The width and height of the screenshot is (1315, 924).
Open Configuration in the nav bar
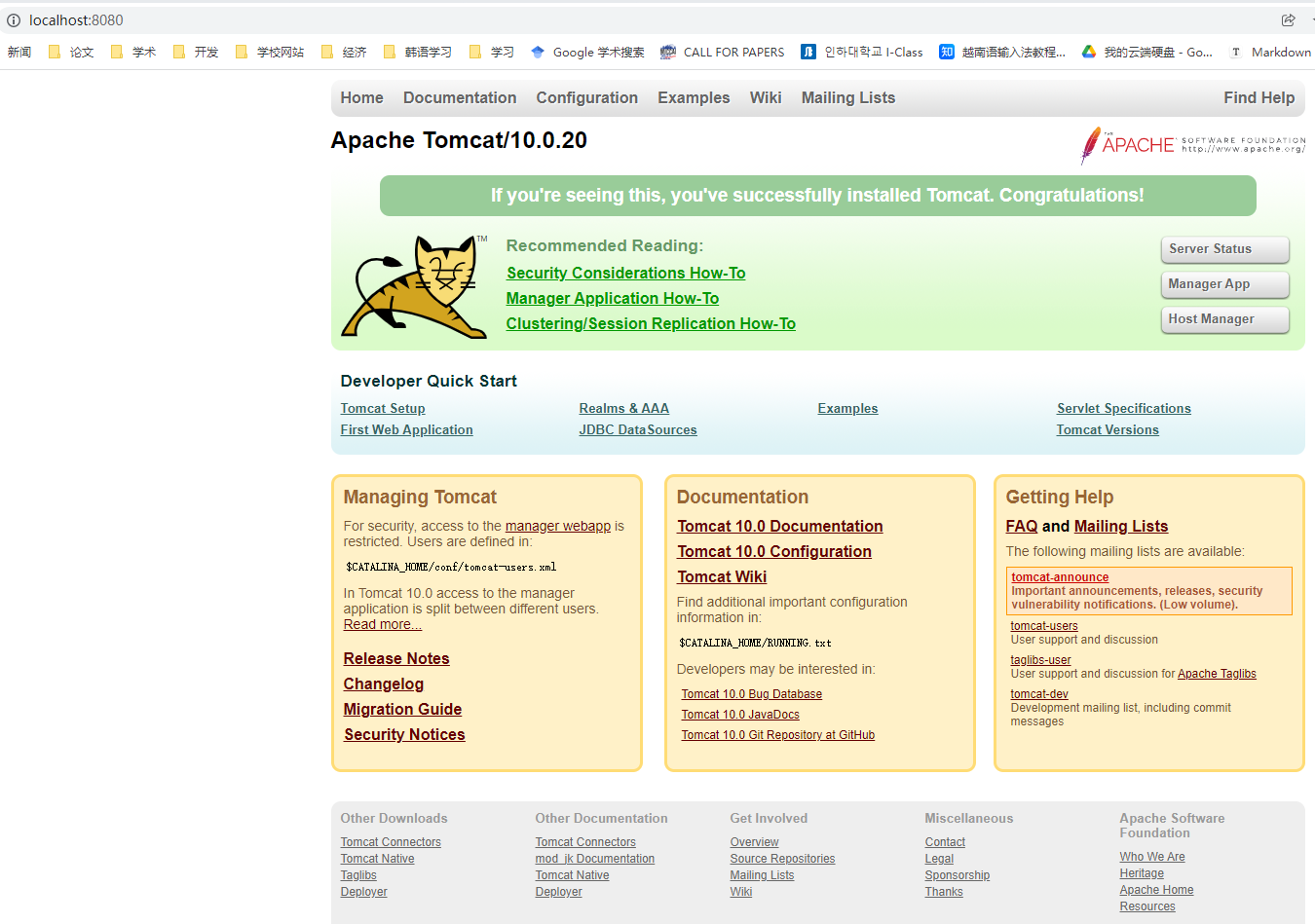[x=586, y=97]
